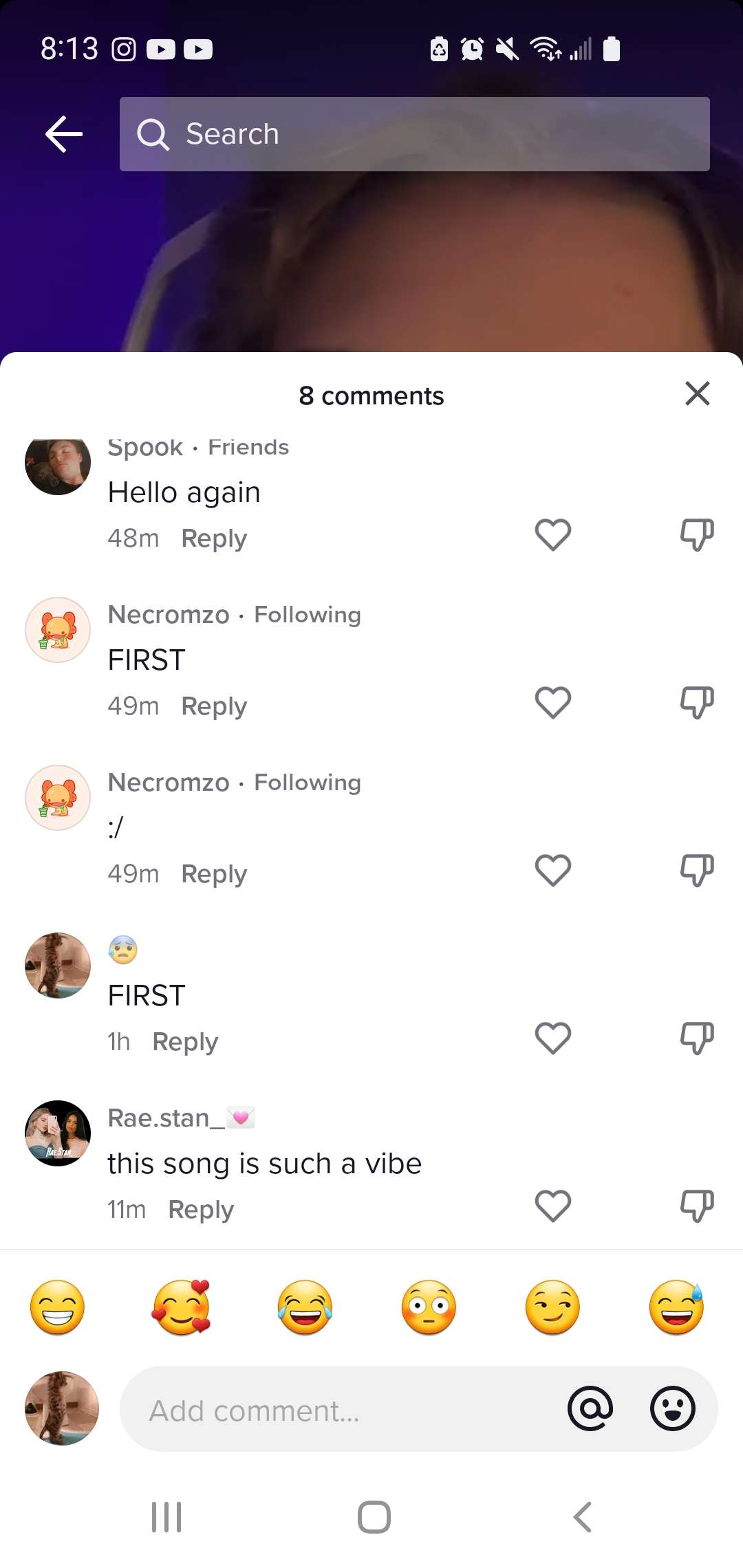
Task: Like Spook's 'Hello again' comment
Action: pos(553,534)
